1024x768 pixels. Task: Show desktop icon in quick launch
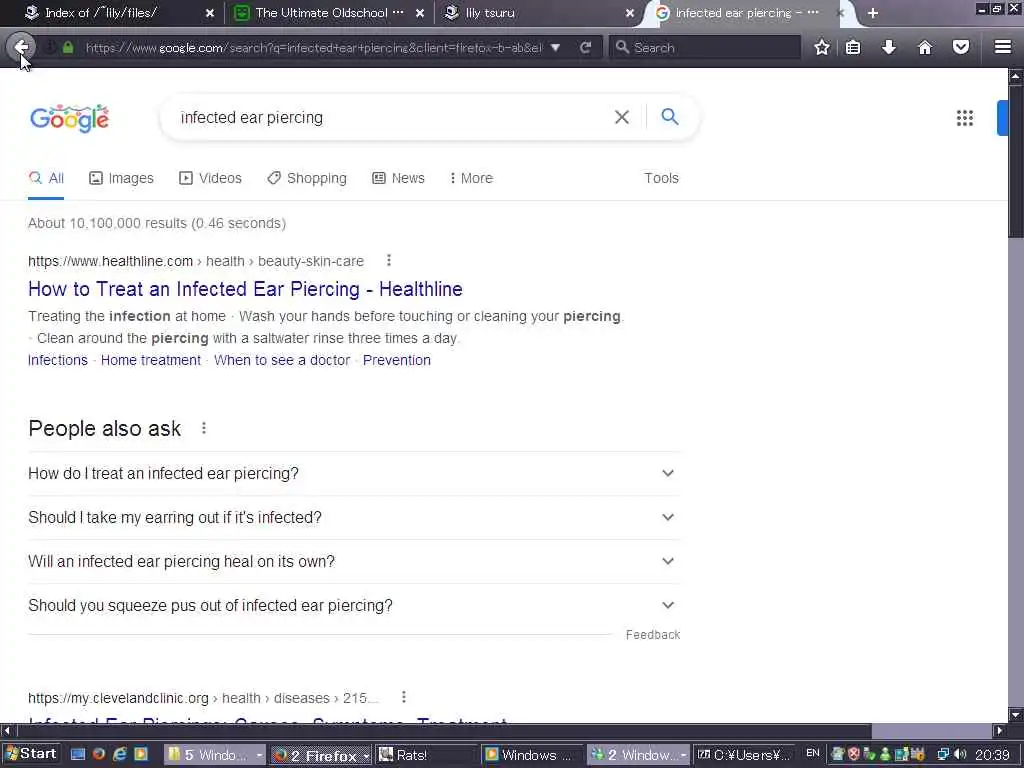(x=78, y=754)
